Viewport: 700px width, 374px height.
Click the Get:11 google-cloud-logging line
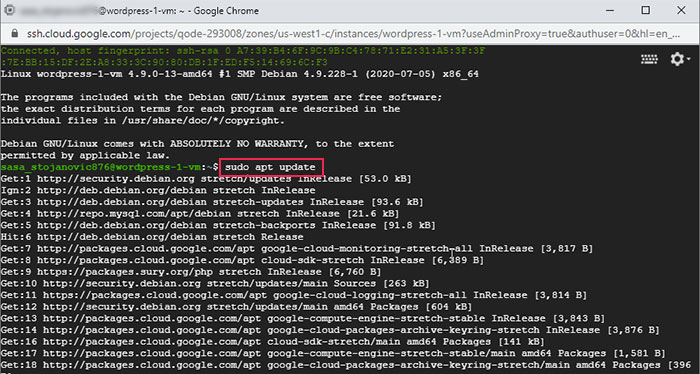[294, 295]
